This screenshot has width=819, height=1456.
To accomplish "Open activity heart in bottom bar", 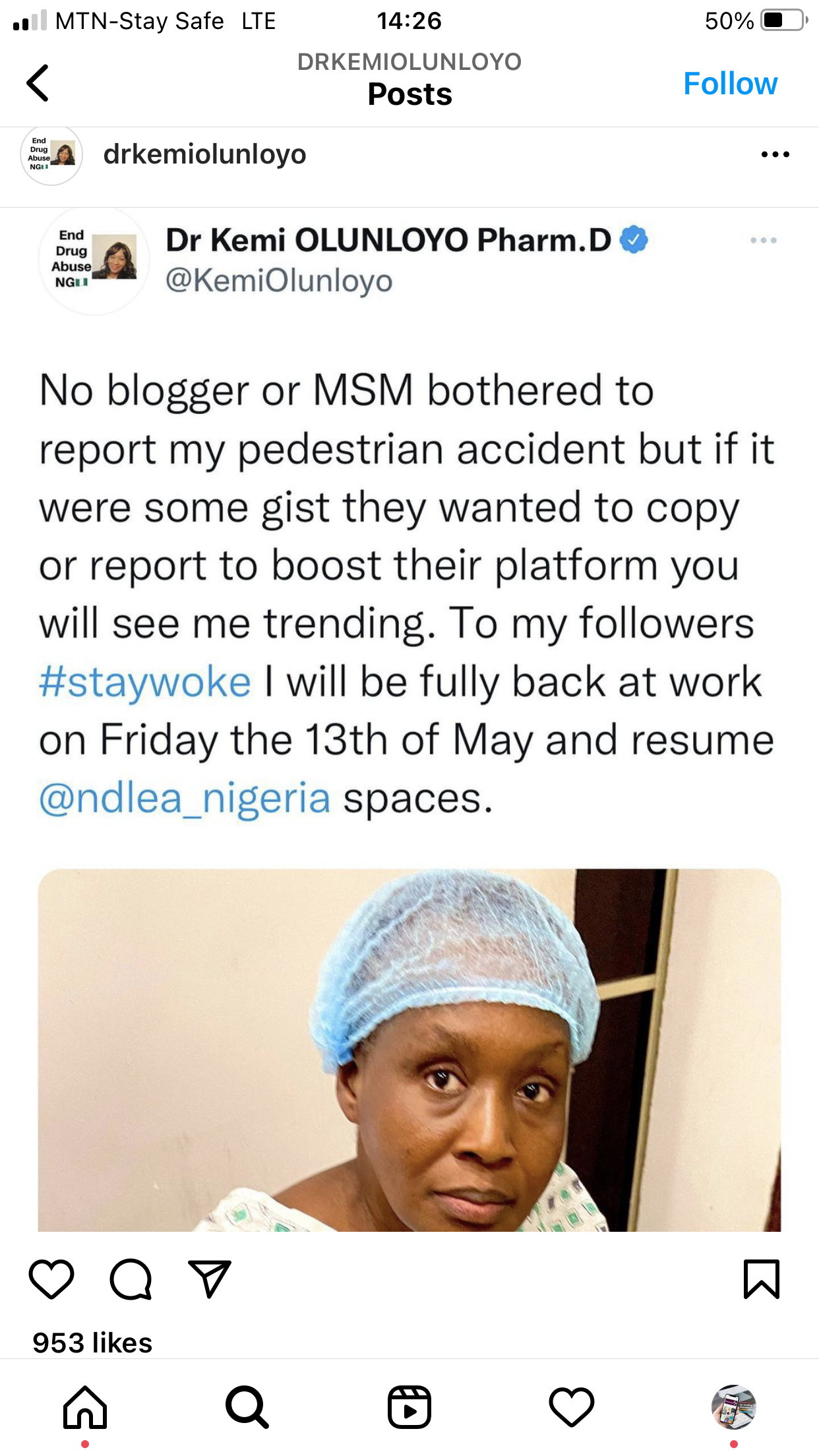I will click(572, 1407).
